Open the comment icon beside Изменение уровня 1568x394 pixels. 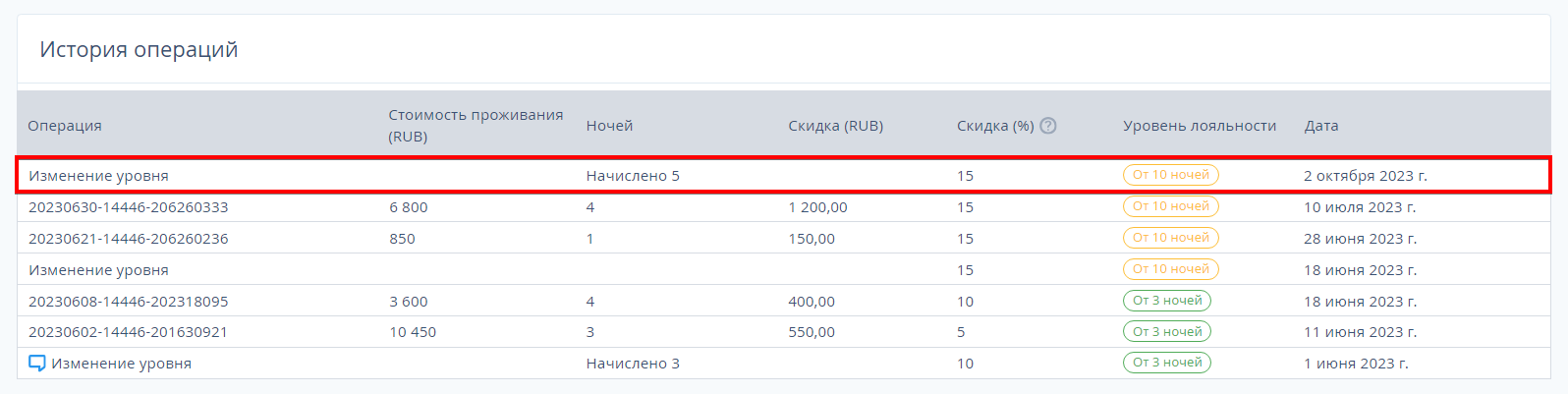37,364
